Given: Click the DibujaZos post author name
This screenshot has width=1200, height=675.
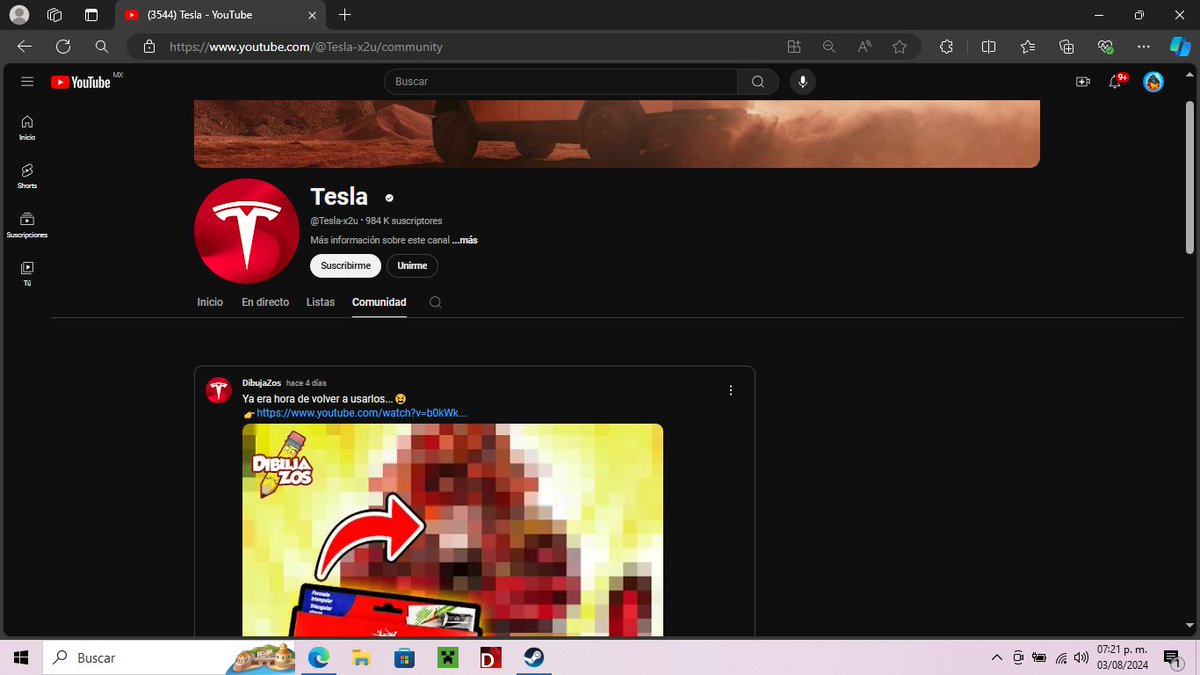Looking at the screenshot, I should pos(262,383).
